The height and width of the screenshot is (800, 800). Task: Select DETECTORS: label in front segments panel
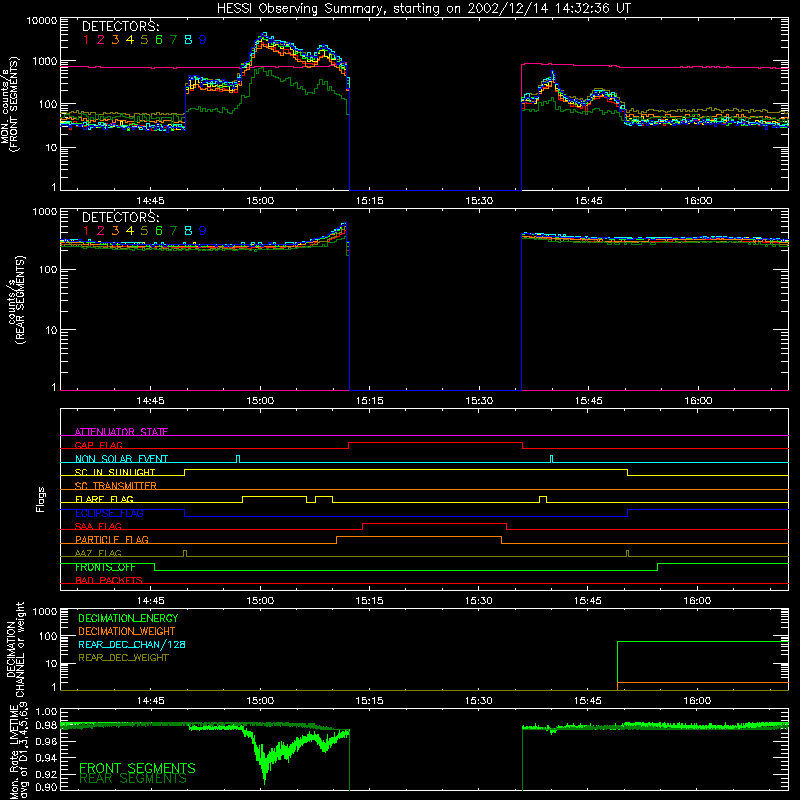pyautogui.click(x=120, y=27)
